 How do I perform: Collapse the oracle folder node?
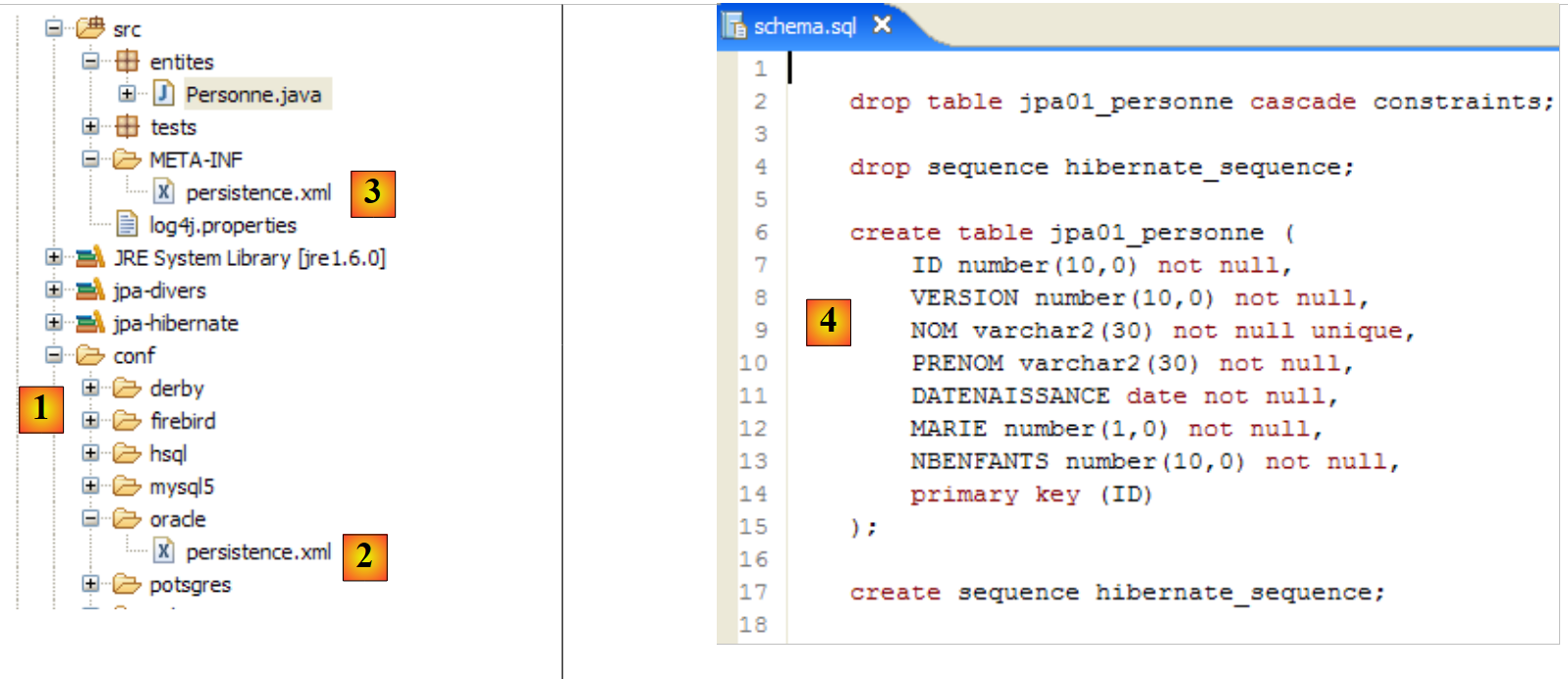[x=90, y=518]
